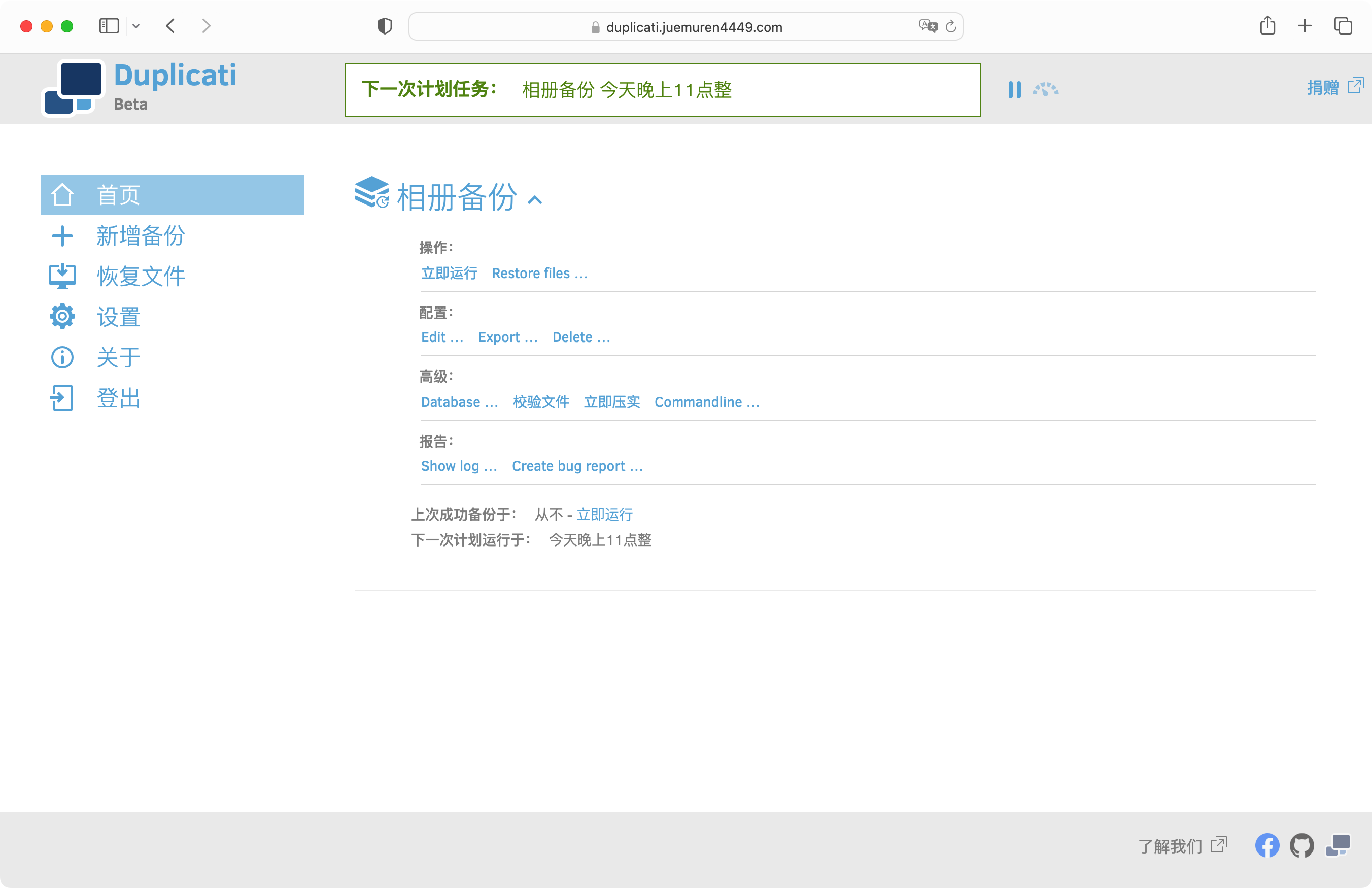
Task: Open the Duplicati forum icon in footer
Action: tap(1338, 846)
